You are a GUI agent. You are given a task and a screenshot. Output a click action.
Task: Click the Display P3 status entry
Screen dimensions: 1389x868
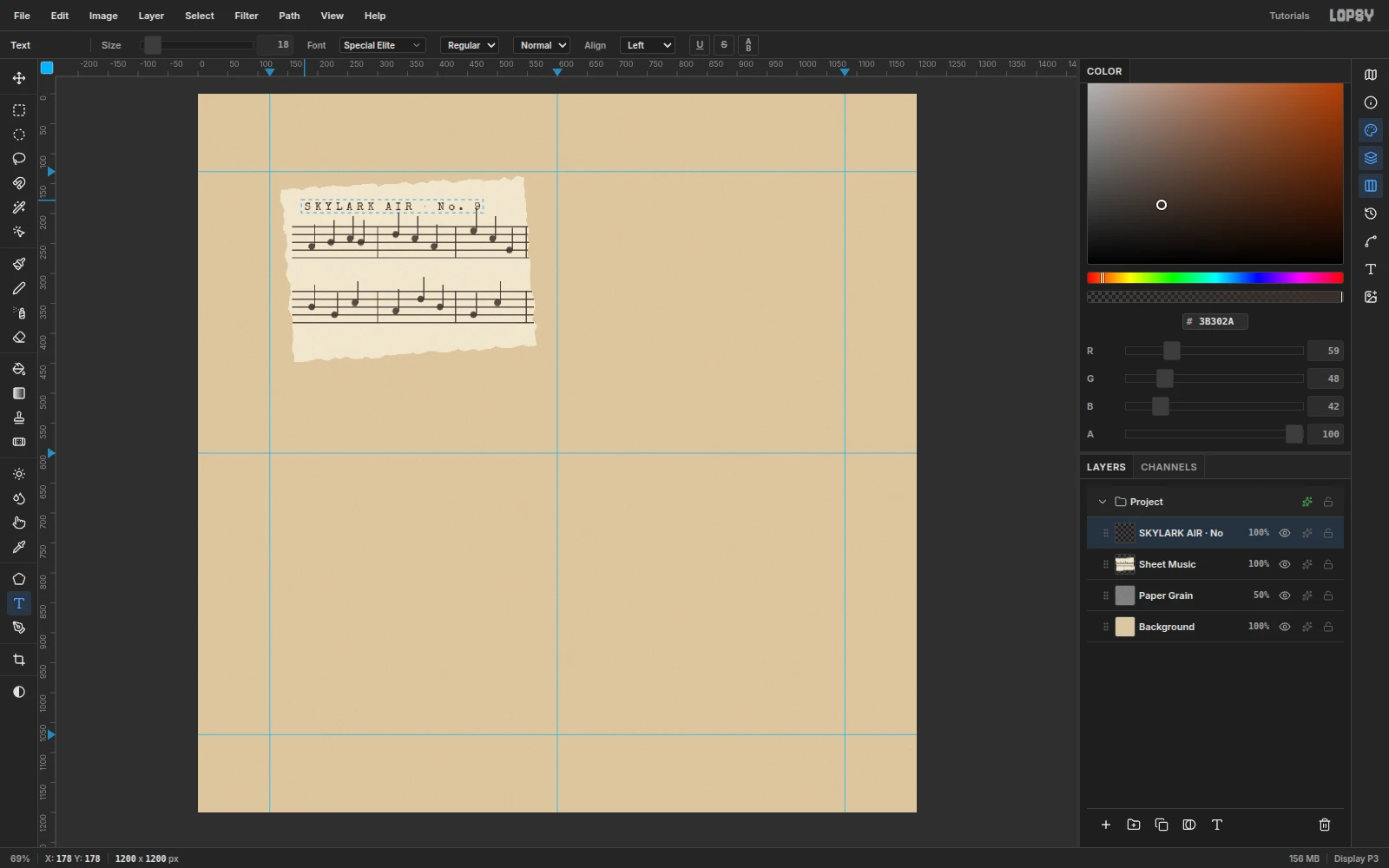(1356, 858)
